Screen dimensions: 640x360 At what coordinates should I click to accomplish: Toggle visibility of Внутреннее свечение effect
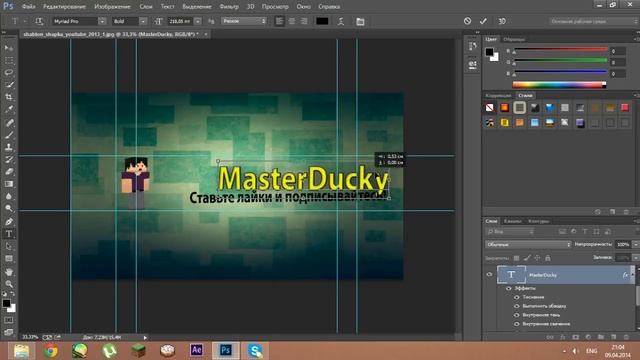click(517, 324)
